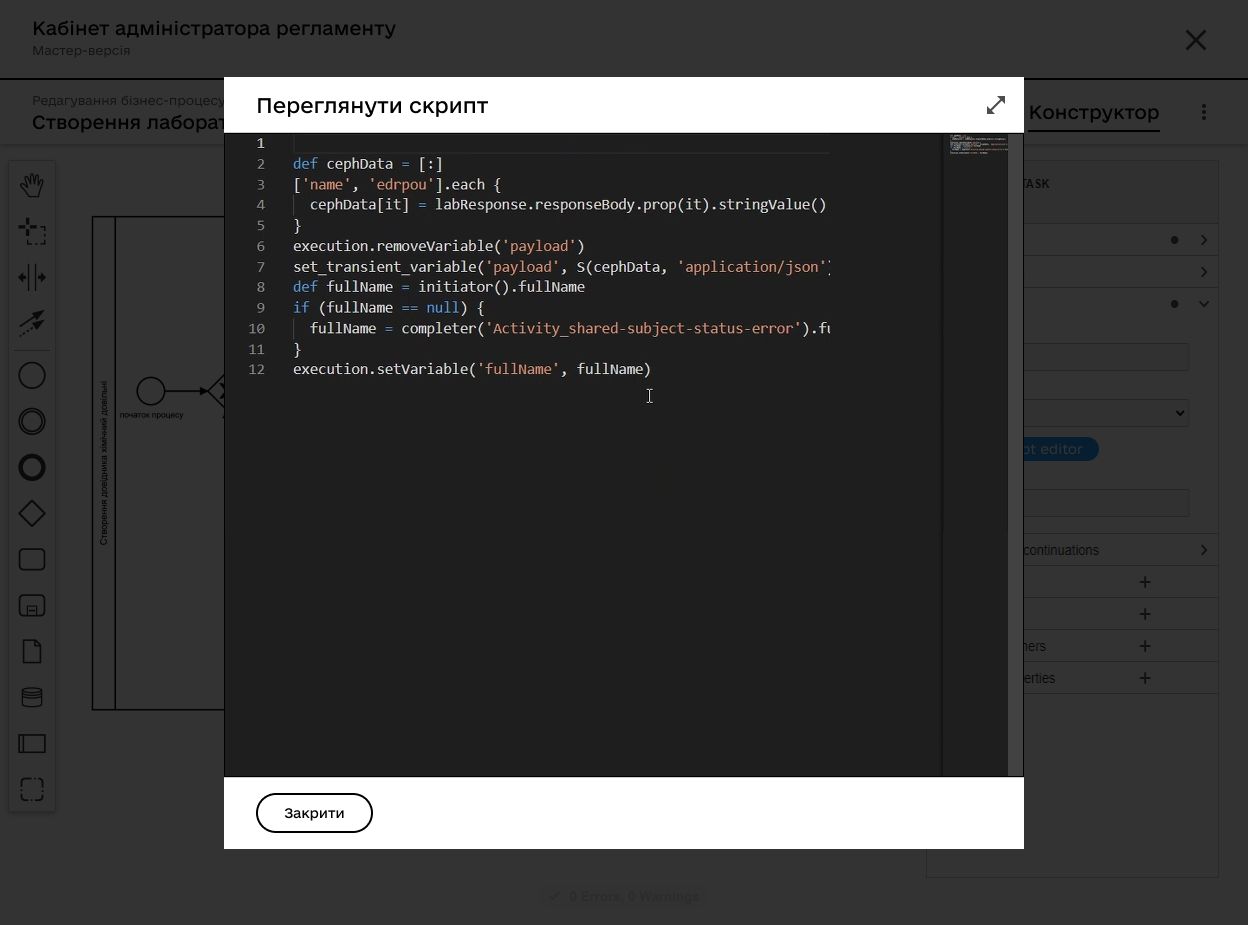Close the admin cabinet with the X
1248x925 pixels.
coord(1196,40)
